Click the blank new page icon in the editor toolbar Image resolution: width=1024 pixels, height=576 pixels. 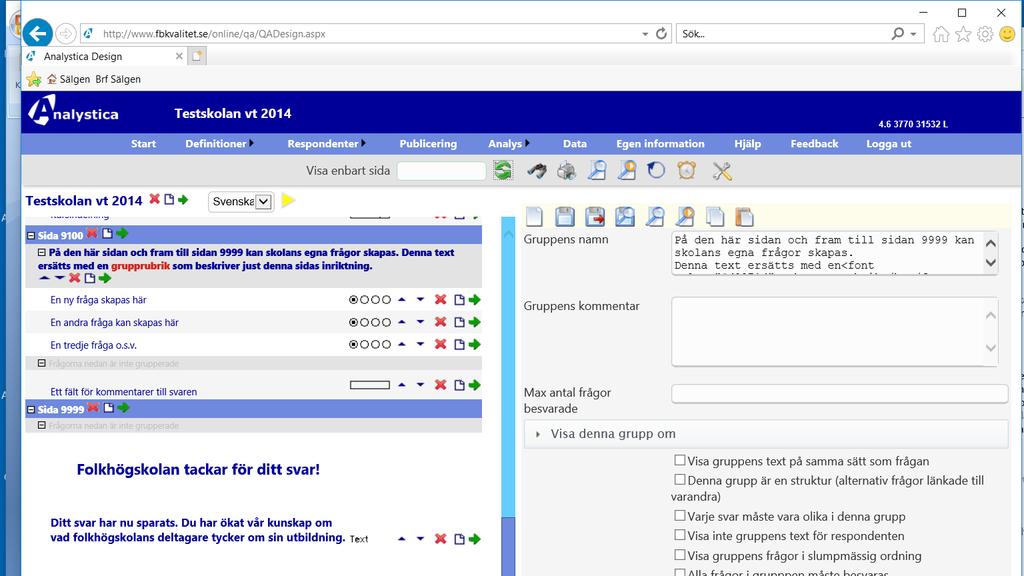point(534,216)
